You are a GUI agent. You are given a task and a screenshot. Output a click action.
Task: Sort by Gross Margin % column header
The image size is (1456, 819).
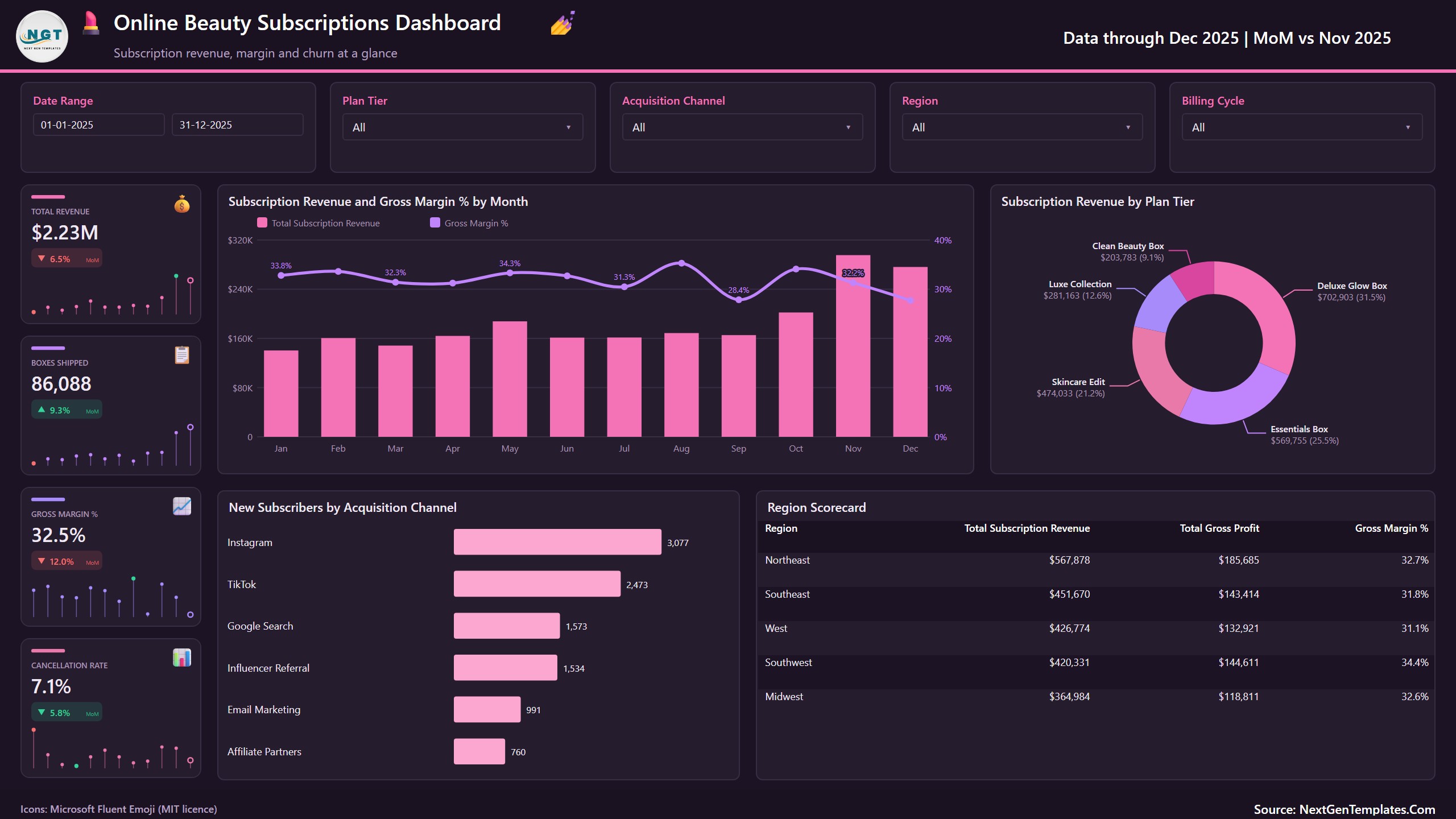coord(1391,528)
